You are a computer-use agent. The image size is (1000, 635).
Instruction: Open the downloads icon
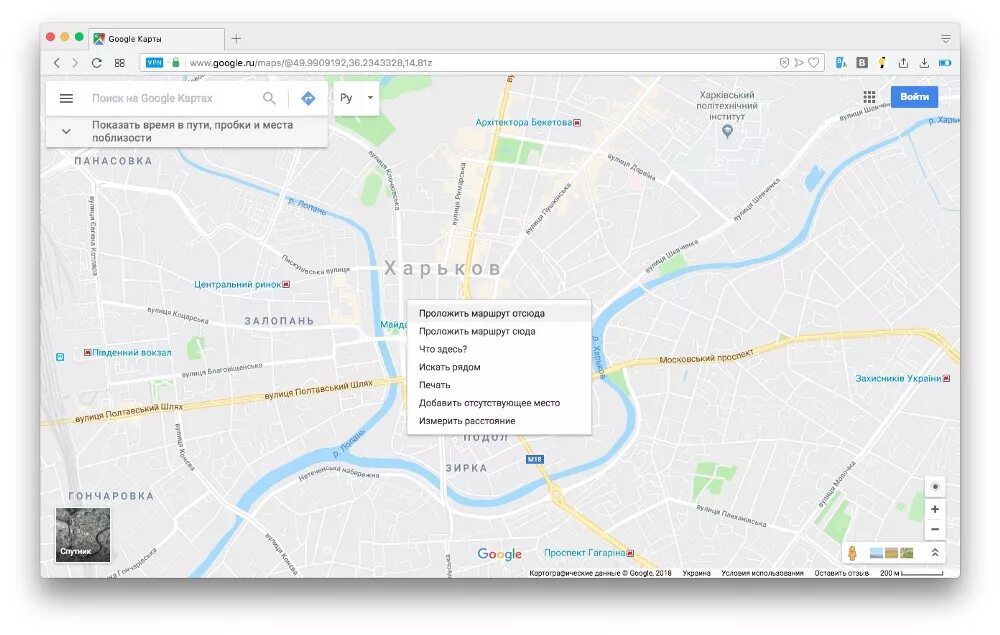923,62
